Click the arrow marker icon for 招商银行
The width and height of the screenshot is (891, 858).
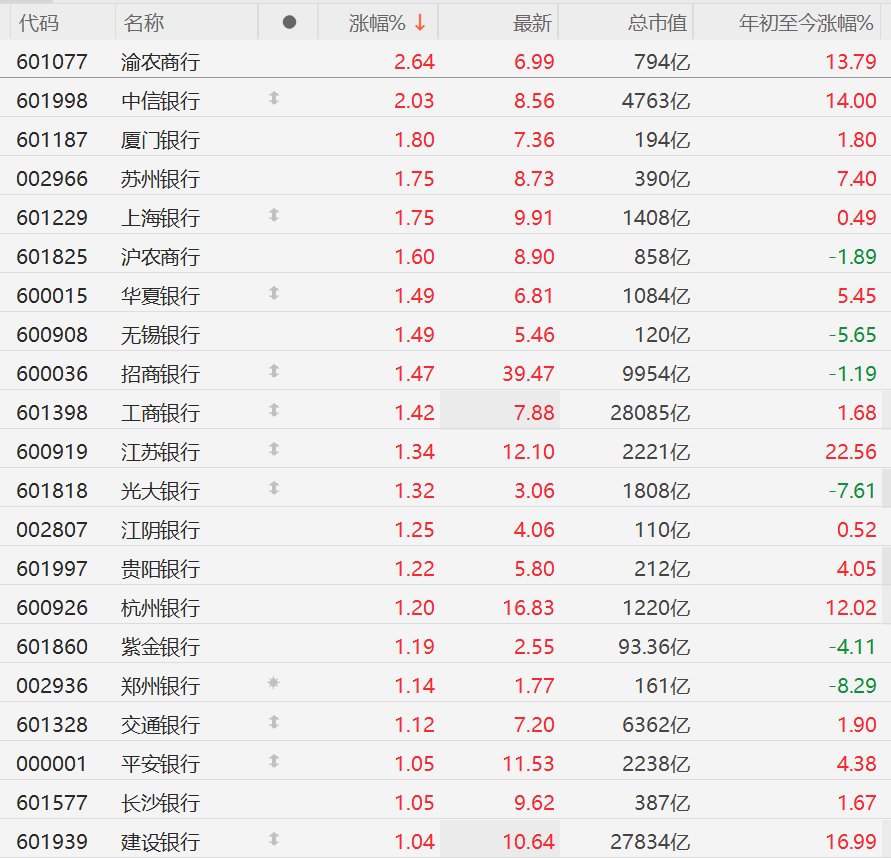pyautogui.click(x=274, y=372)
